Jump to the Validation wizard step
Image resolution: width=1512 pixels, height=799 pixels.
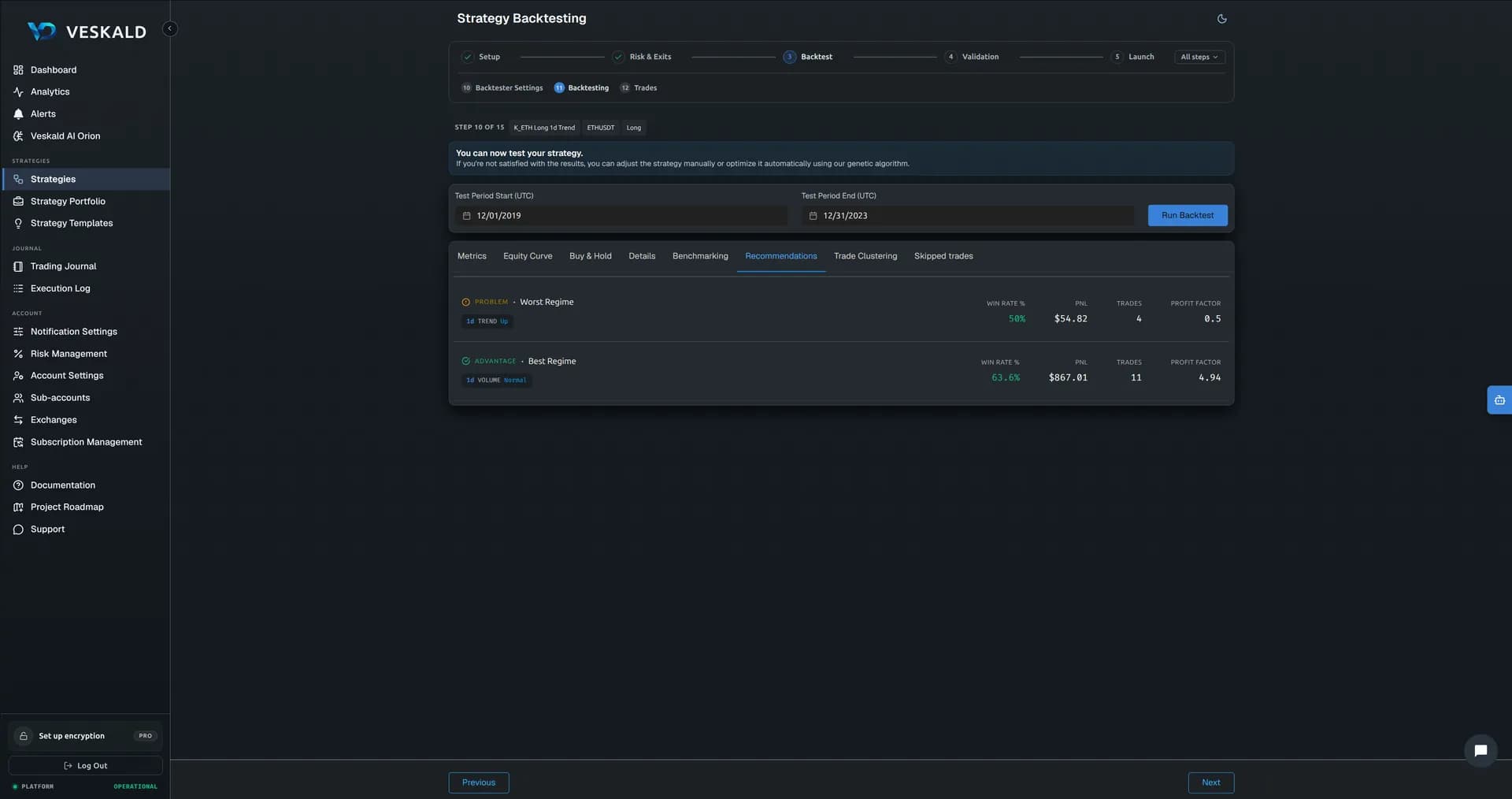[x=972, y=57]
